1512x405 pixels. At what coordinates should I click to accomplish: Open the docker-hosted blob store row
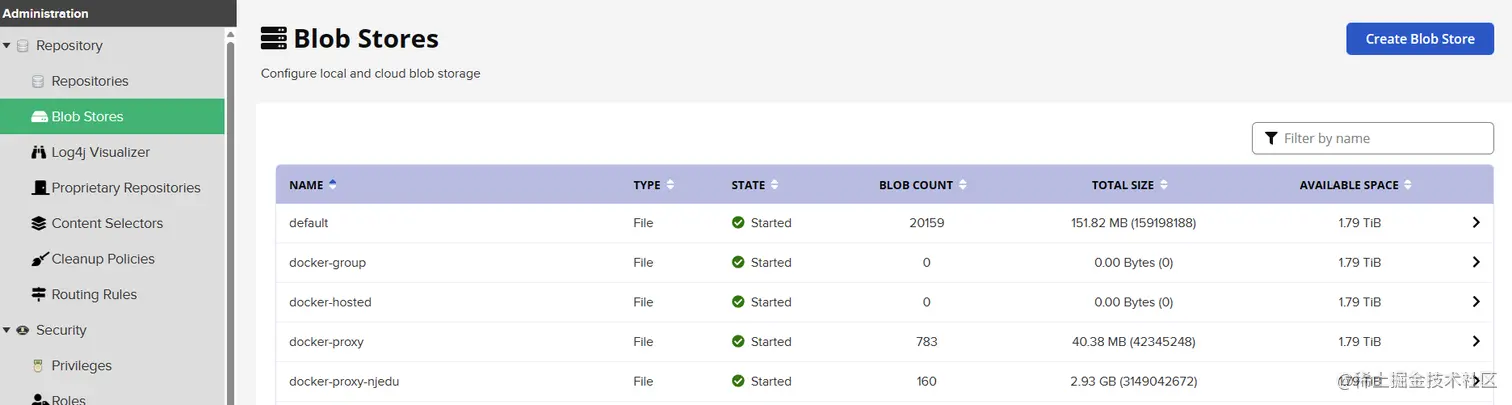coord(330,302)
